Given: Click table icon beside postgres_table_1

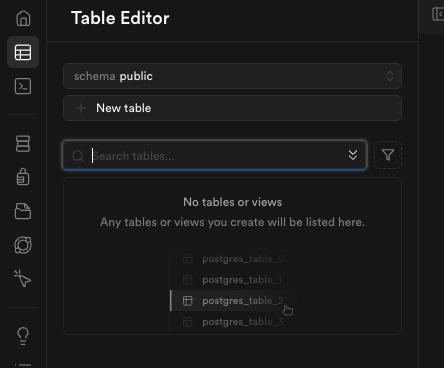Looking at the screenshot, I should click(188, 280).
